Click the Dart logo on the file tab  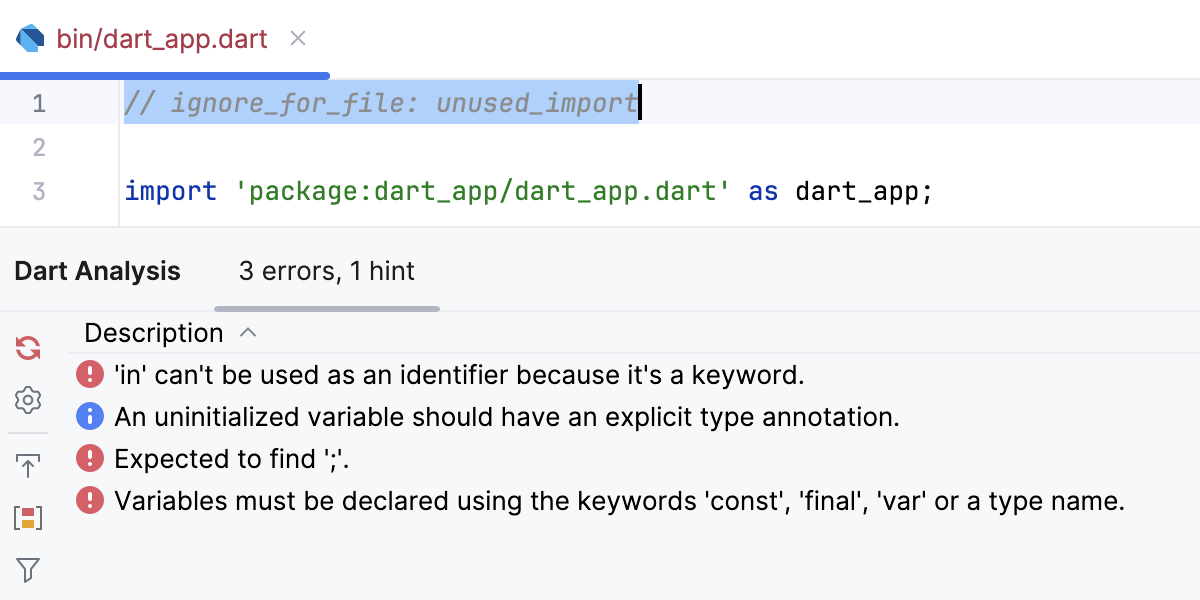coord(28,37)
